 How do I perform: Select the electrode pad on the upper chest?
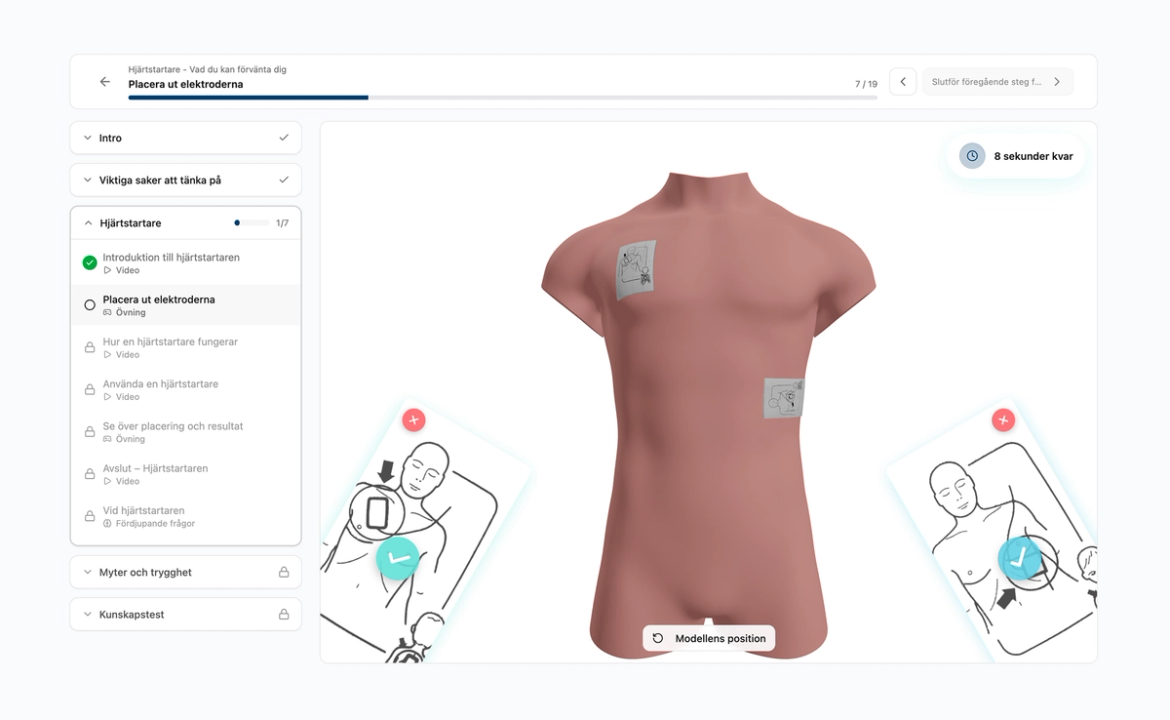coord(636,269)
